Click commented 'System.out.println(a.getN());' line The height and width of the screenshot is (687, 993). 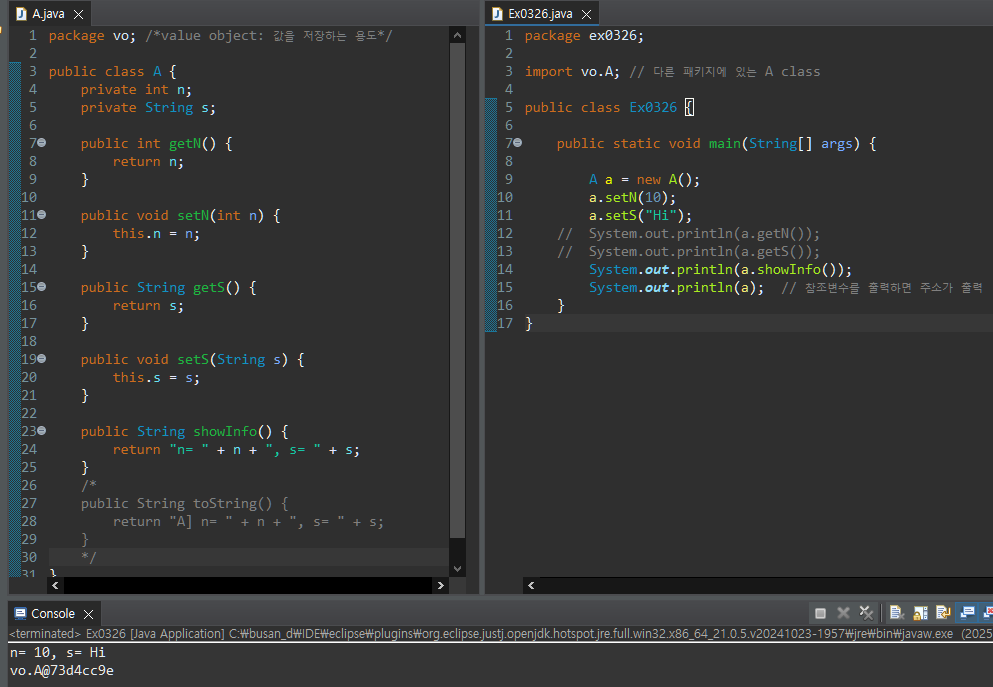(x=689, y=234)
